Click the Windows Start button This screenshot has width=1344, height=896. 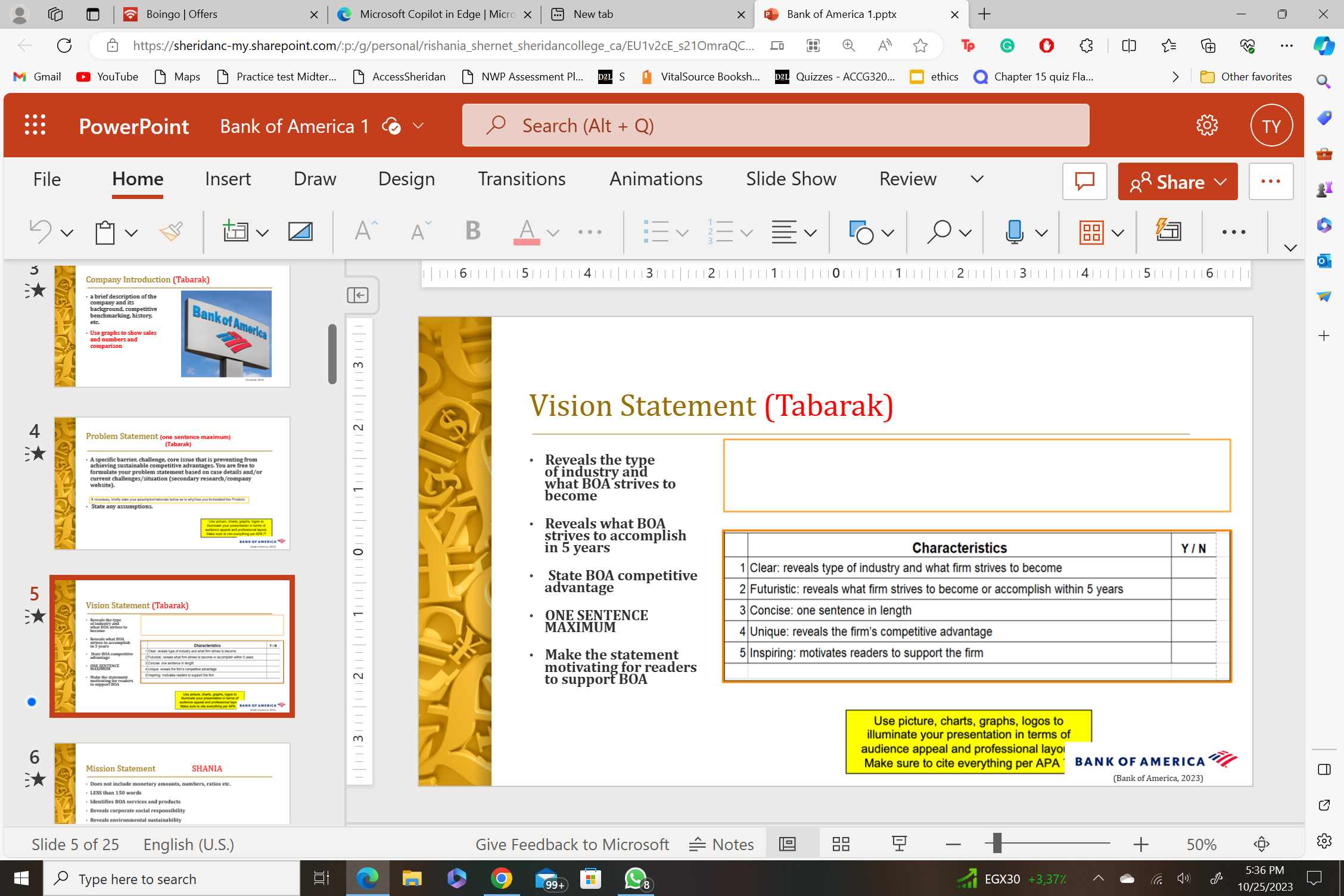coord(21,878)
